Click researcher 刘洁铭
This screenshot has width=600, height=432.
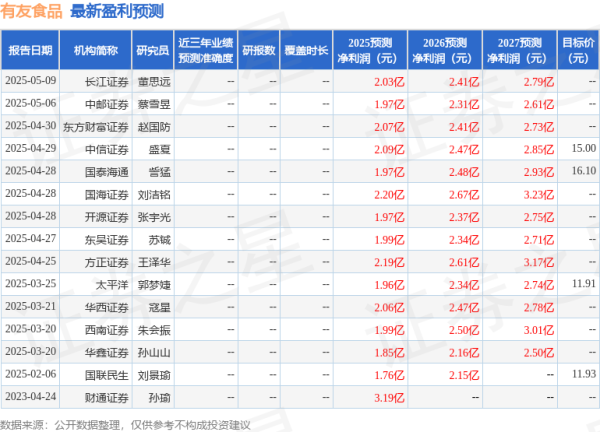[x=154, y=194]
